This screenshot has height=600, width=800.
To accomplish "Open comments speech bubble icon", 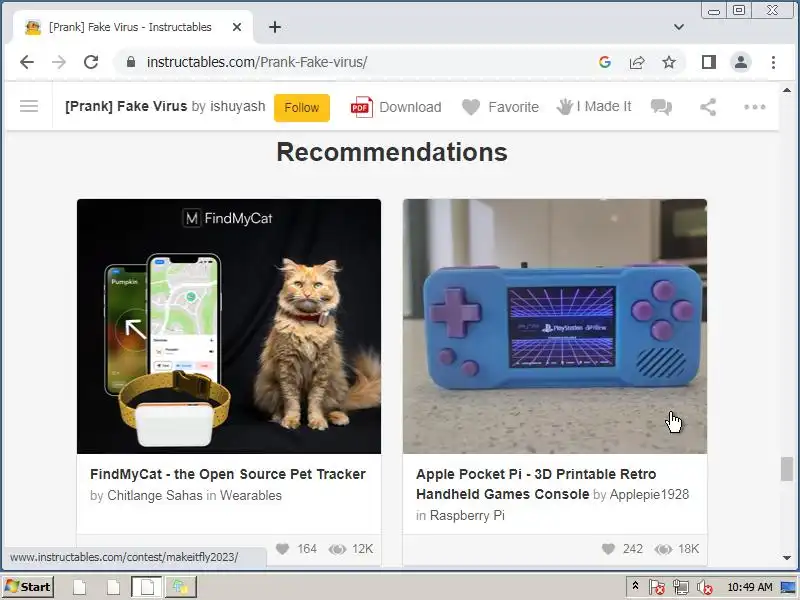I will tap(661, 107).
